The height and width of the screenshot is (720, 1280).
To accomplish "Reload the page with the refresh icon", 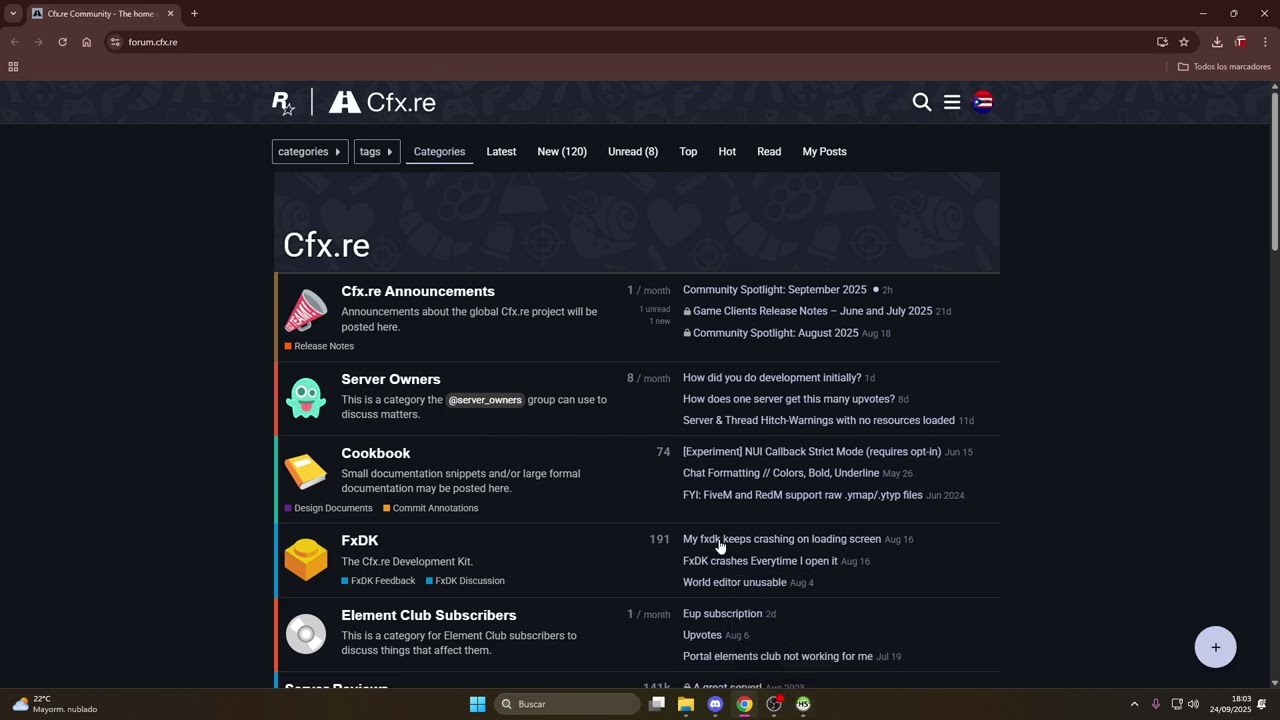I will coord(62,42).
